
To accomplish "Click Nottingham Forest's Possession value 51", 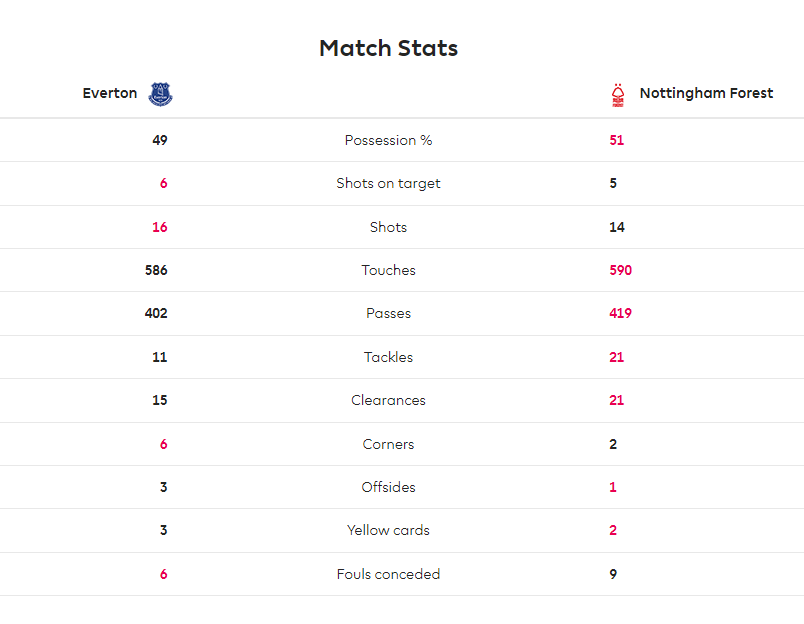I will (x=616, y=140).
